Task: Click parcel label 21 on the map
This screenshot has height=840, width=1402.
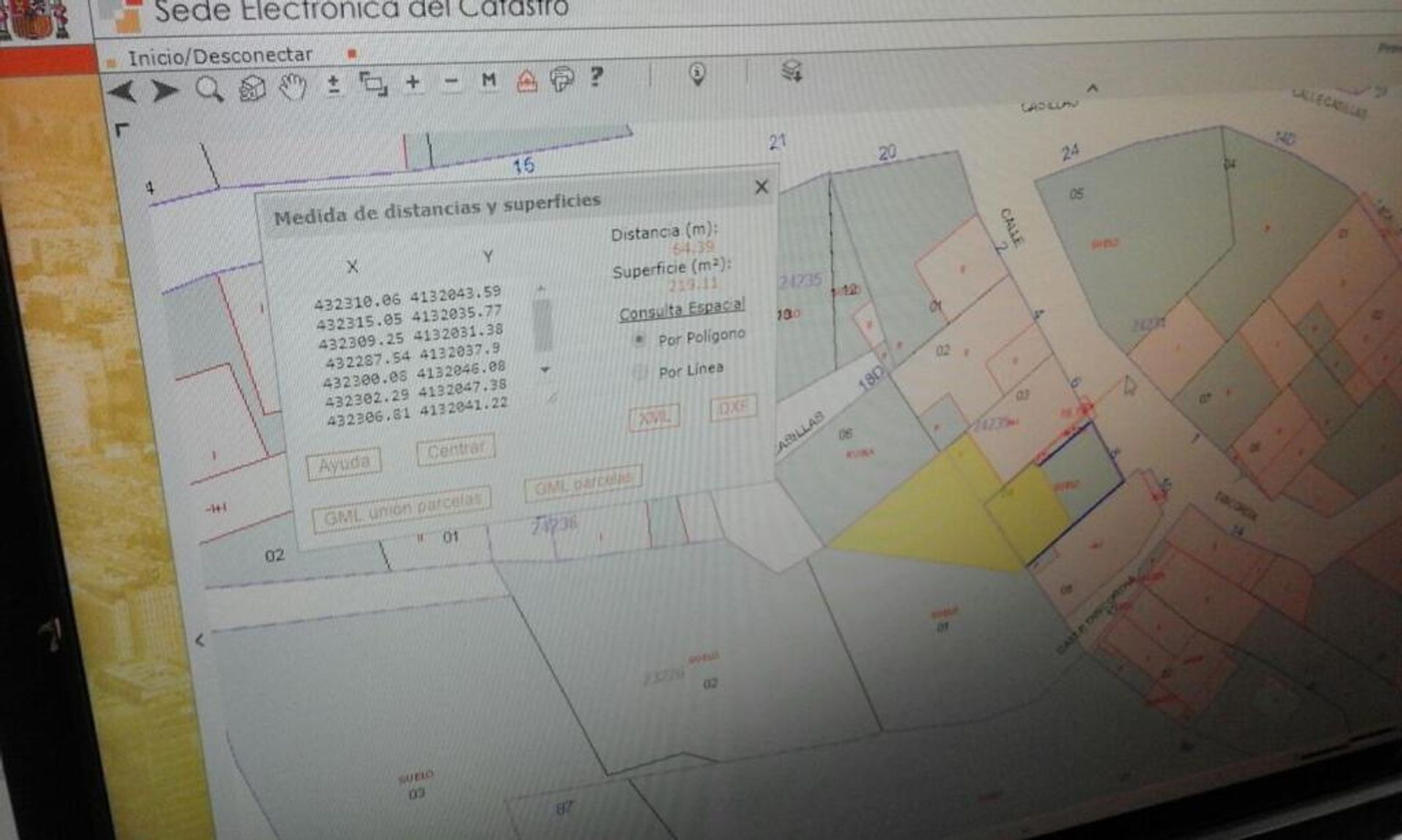Action: coord(778,141)
